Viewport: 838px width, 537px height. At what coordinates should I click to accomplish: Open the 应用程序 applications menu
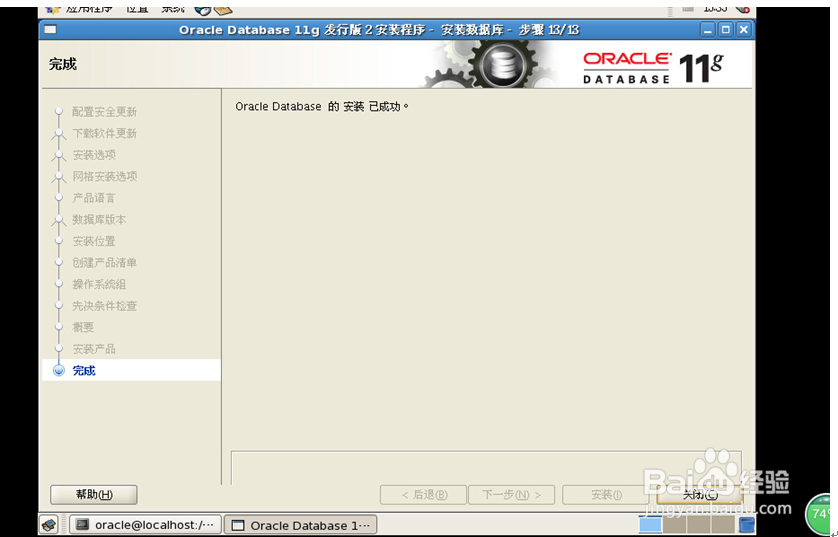89,9
